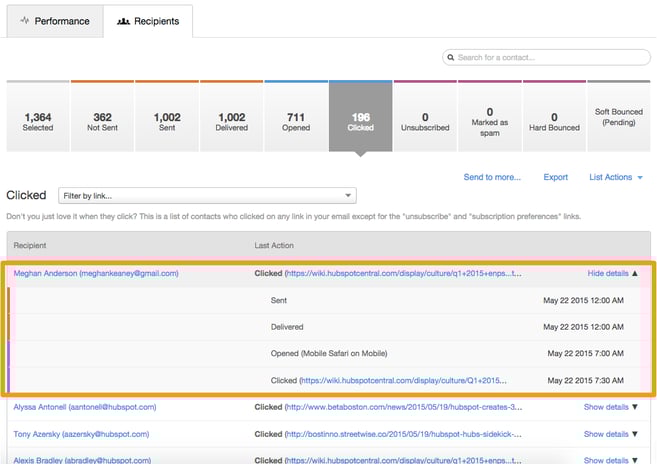Select the 1,002 Sent tile
Screen dimensions: 657x464
(167, 122)
